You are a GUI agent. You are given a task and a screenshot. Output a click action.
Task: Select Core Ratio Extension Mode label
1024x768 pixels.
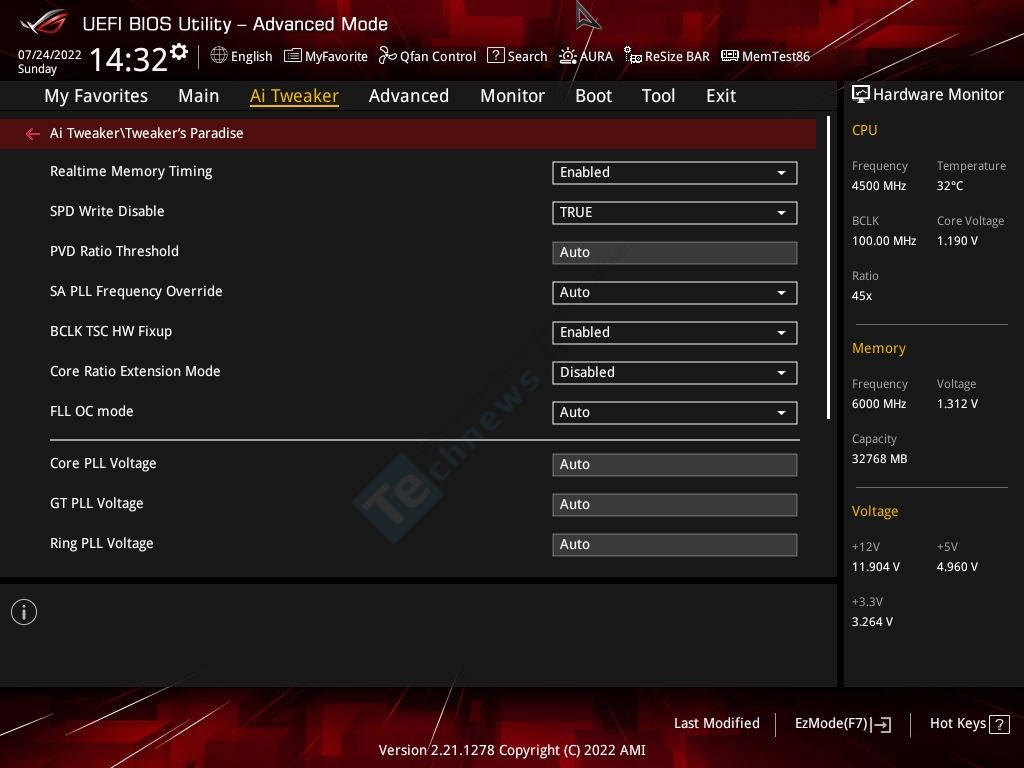coord(135,371)
